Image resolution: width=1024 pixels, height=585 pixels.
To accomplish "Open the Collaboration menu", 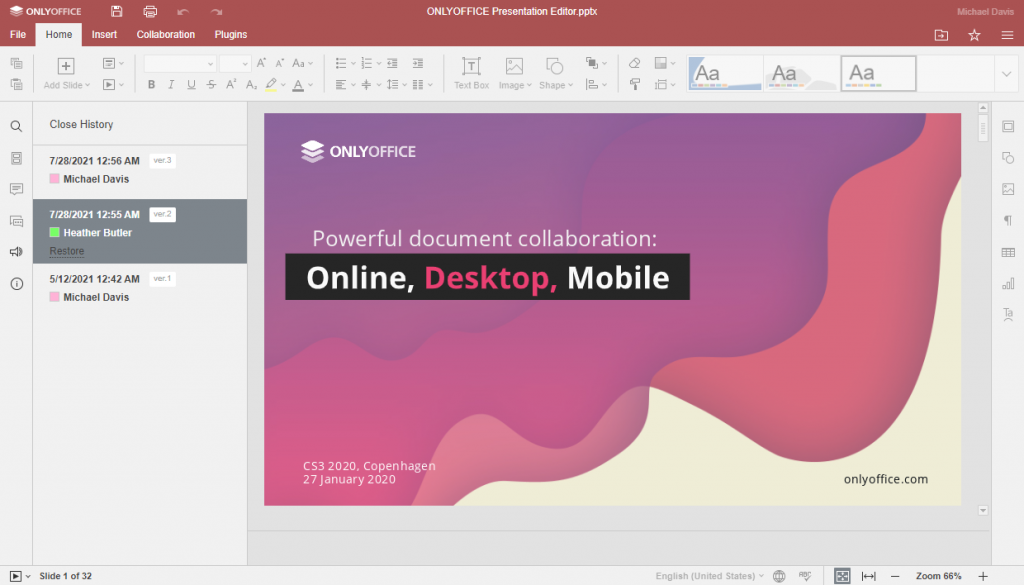I will [165, 34].
